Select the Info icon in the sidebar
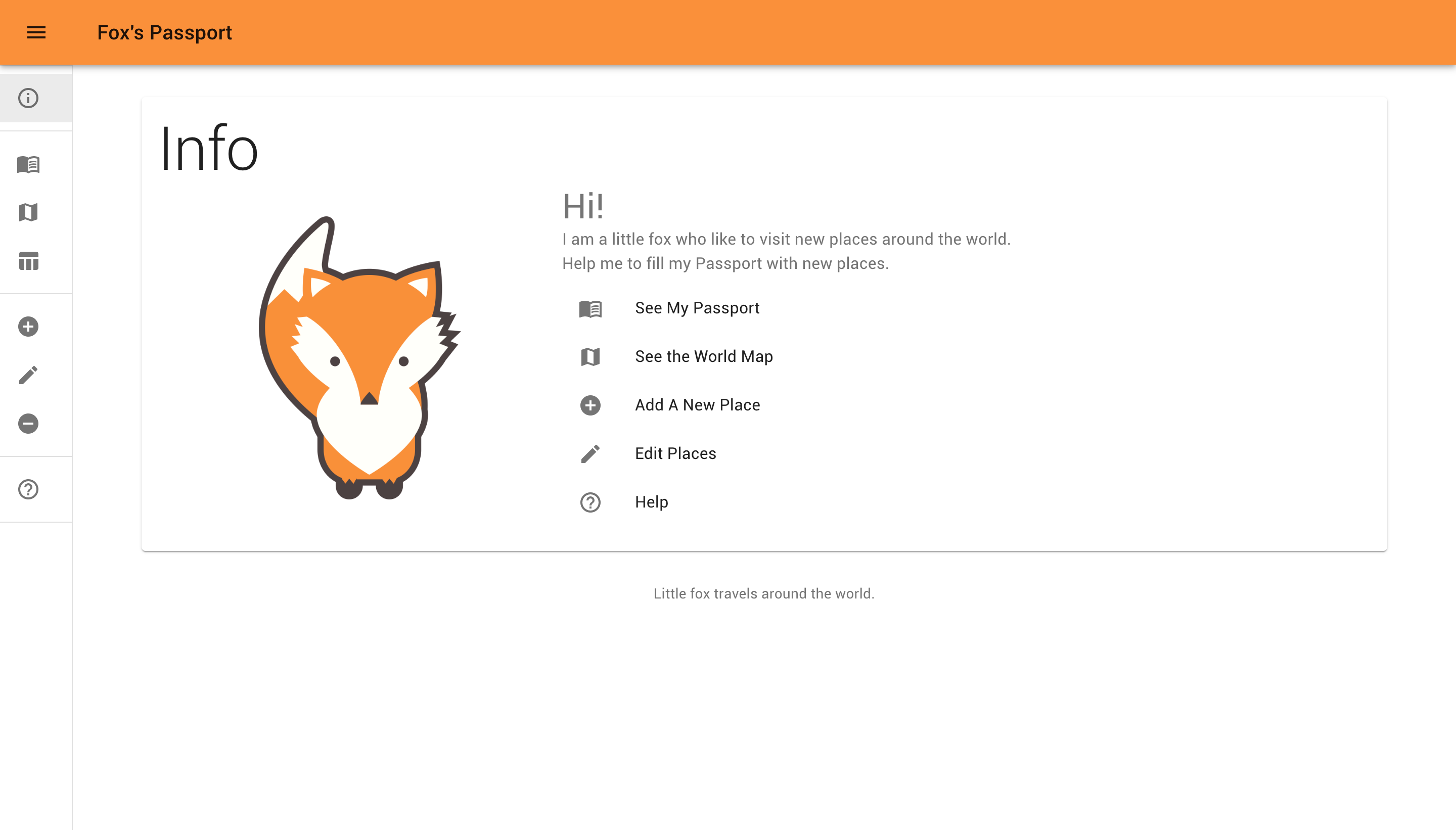 (27, 98)
